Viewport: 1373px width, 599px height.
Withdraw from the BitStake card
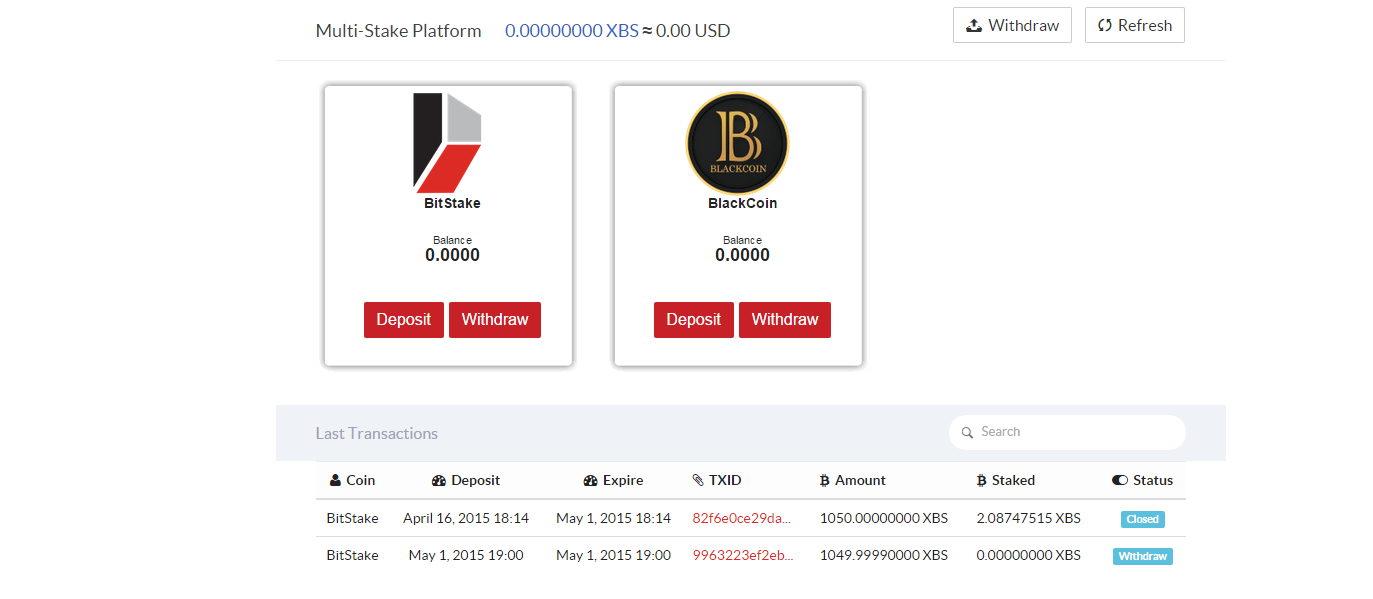pos(495,320)
